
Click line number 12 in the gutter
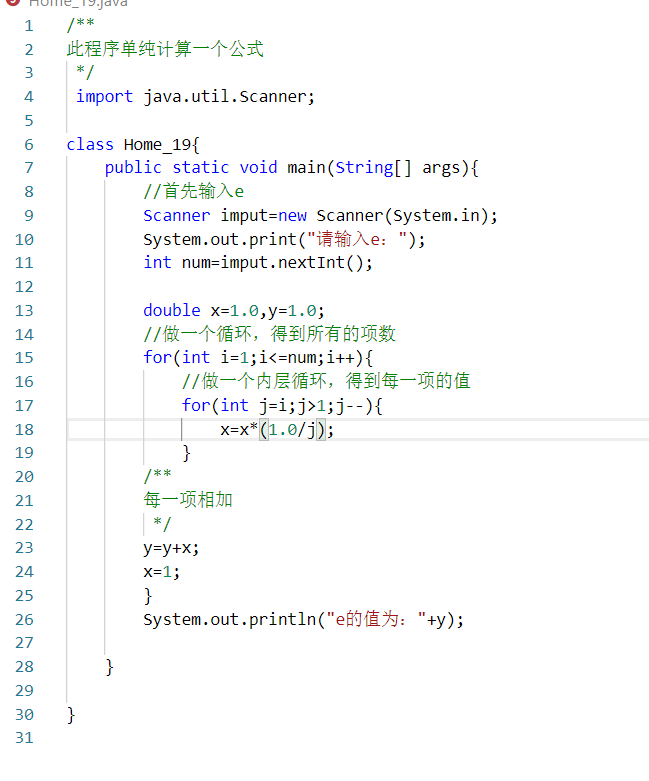tap(24, 287)
